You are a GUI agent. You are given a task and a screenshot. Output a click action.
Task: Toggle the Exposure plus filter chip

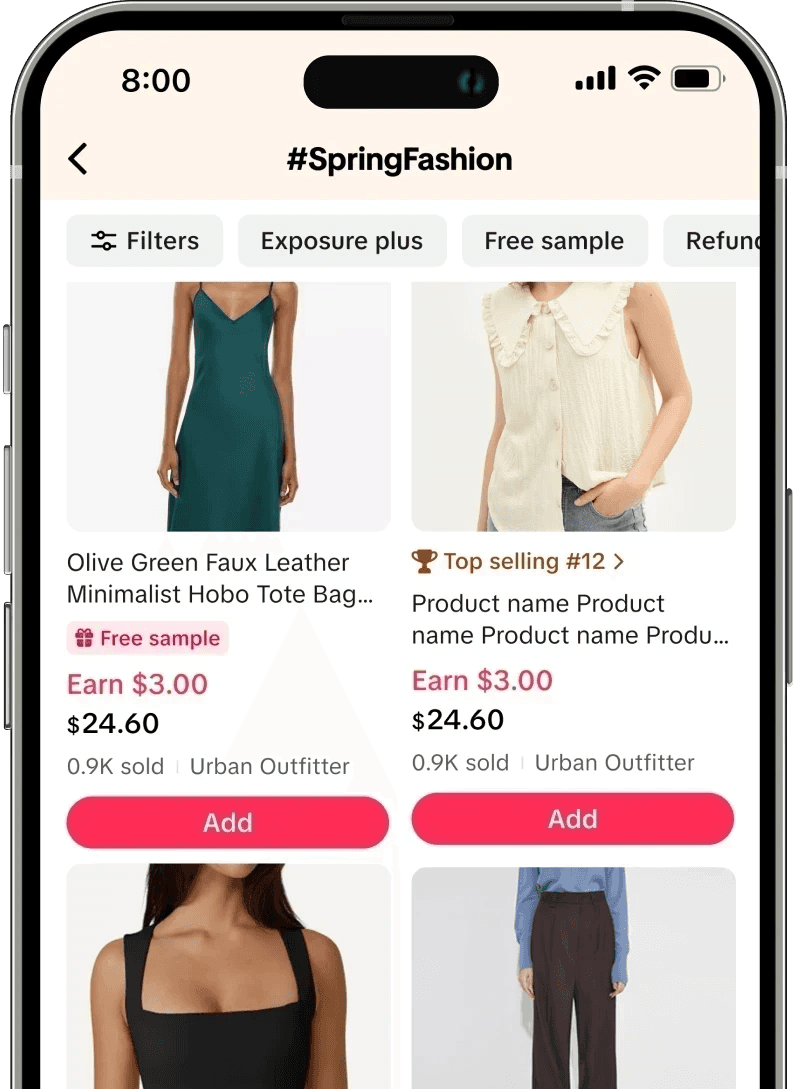click(342, 240)
